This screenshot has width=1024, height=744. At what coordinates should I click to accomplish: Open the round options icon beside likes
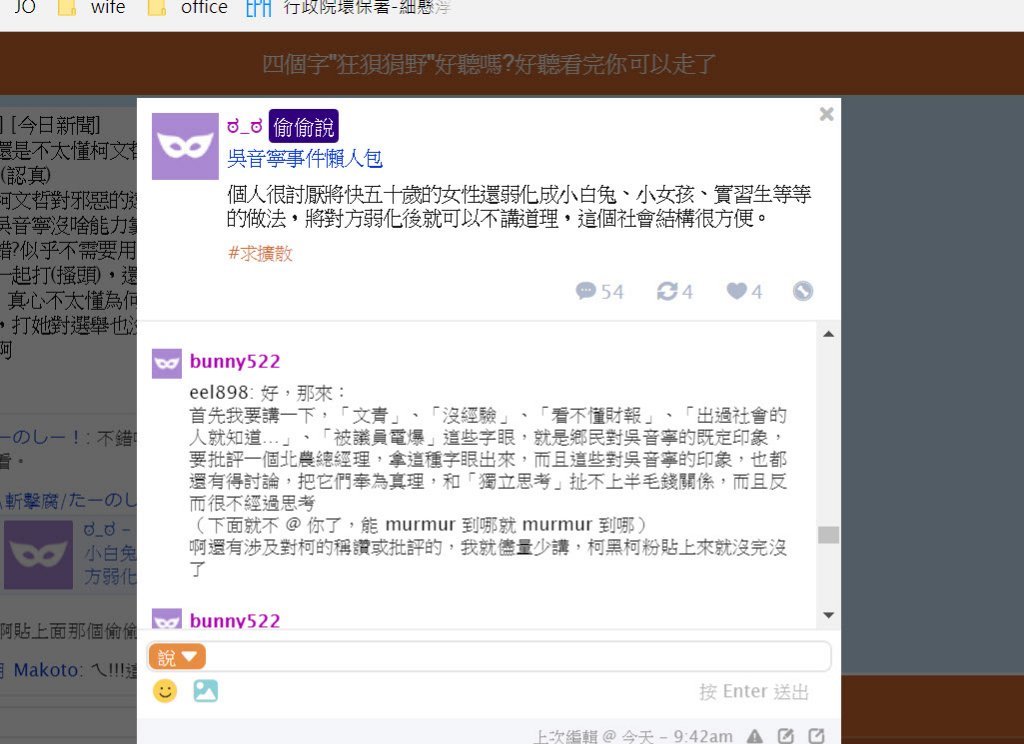click(803, 291)
